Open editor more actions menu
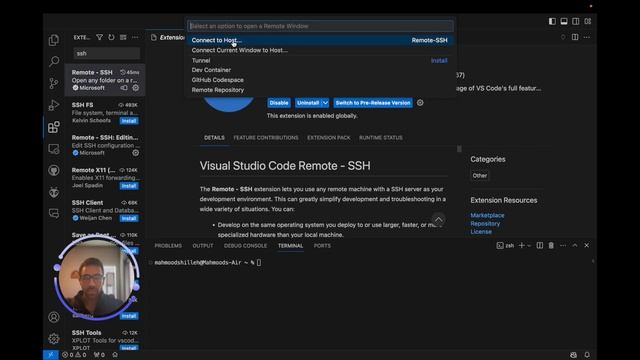 [x=587, y=37]
